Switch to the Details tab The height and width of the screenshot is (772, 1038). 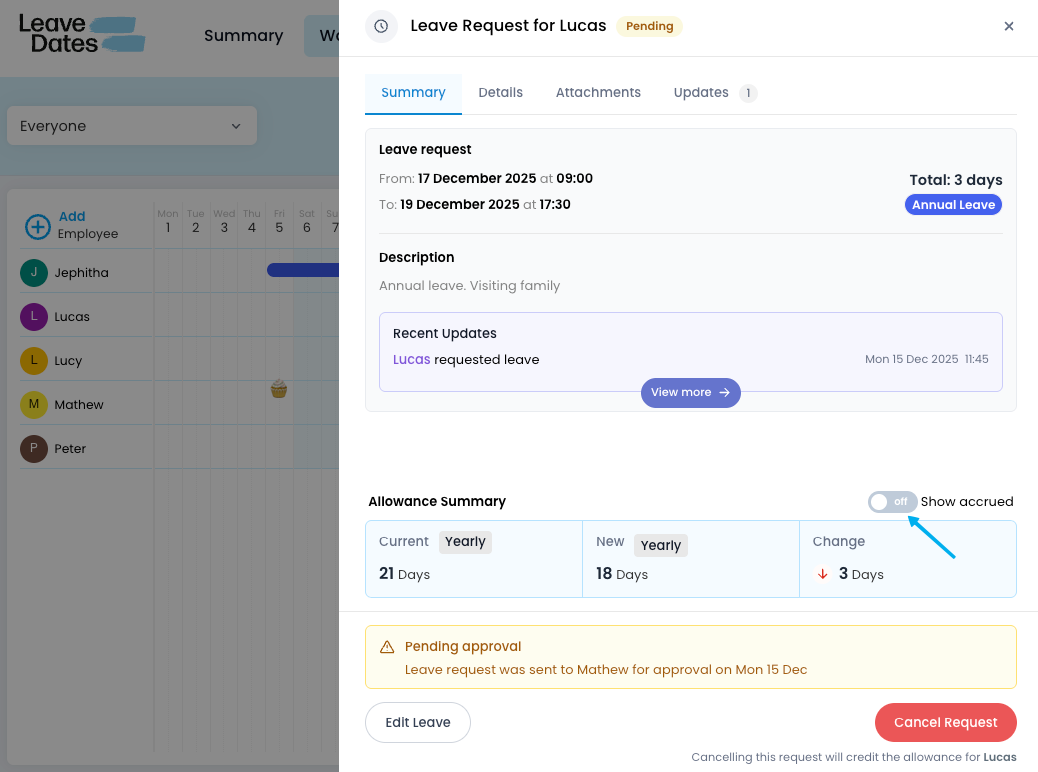click(x=500, y=92)
